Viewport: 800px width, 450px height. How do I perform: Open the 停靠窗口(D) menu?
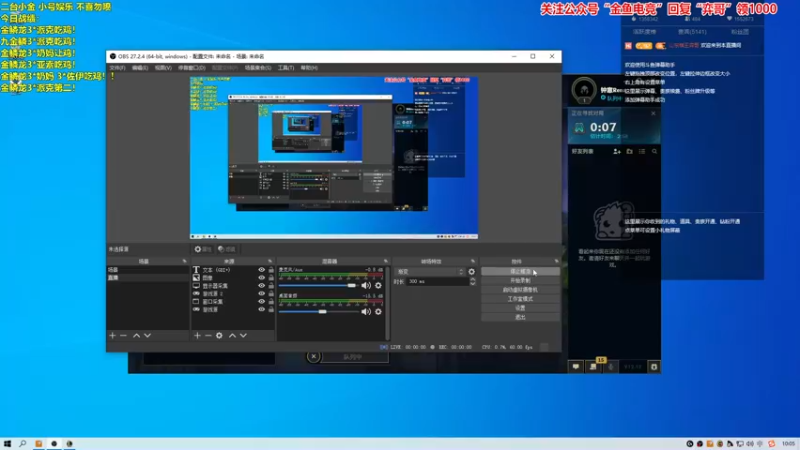(191, 68)
